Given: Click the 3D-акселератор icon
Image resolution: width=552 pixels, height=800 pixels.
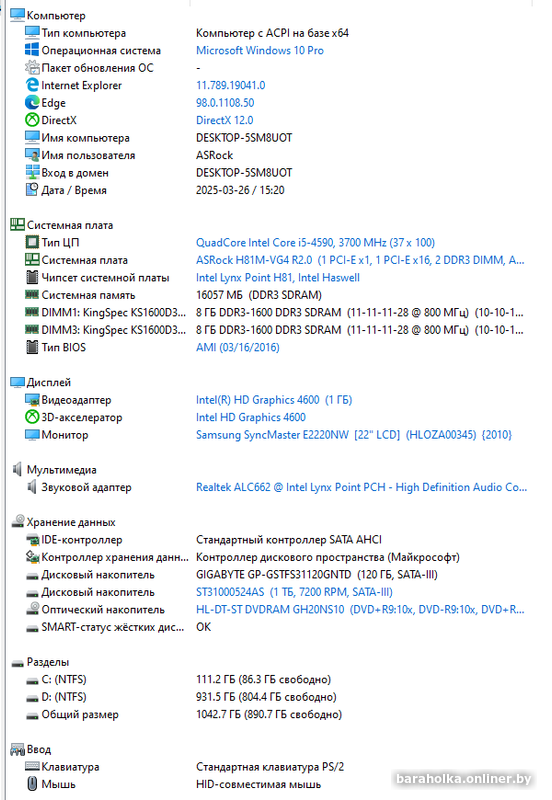Looking at the screenshot, I should tap(32, 417).
